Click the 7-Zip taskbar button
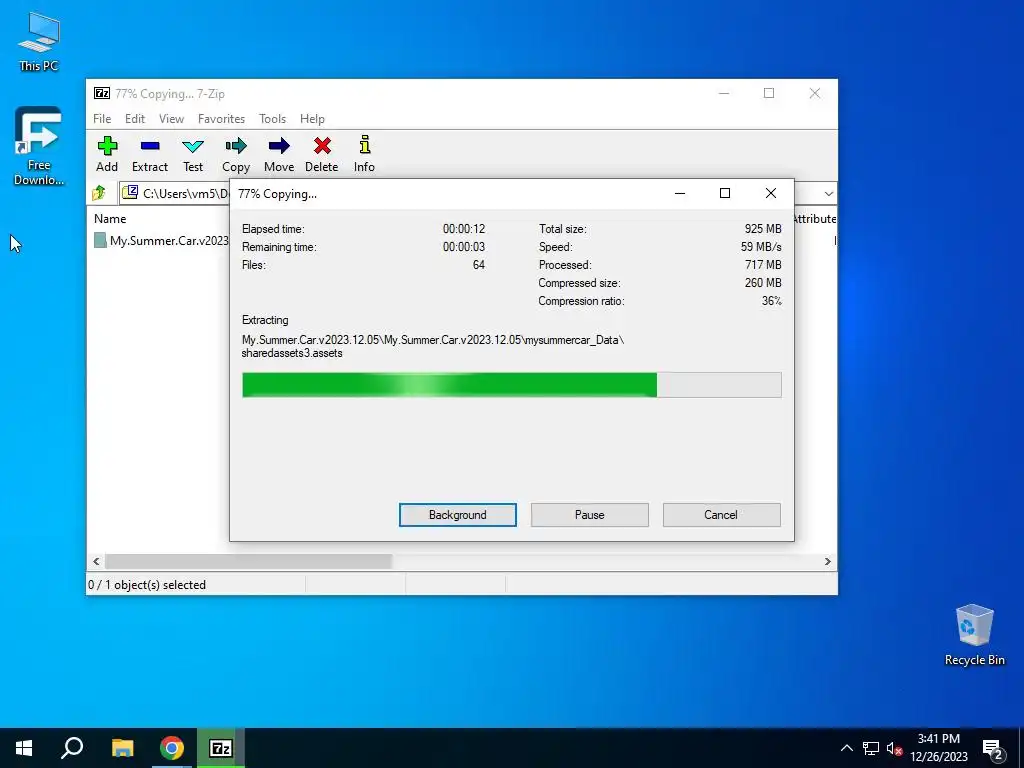Screen dimensions: 1024x768 (221, 748)
